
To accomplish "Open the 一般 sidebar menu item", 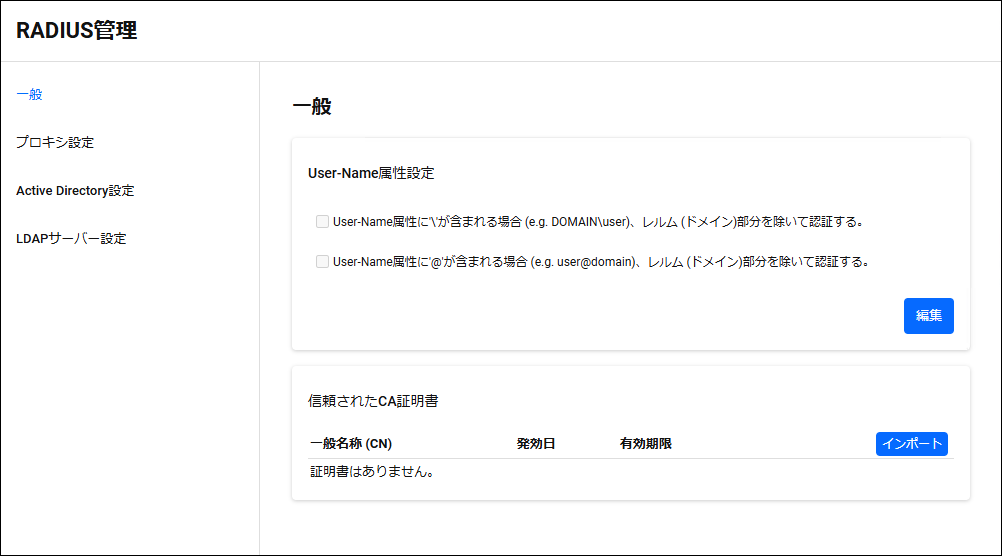I will [29, 95].
